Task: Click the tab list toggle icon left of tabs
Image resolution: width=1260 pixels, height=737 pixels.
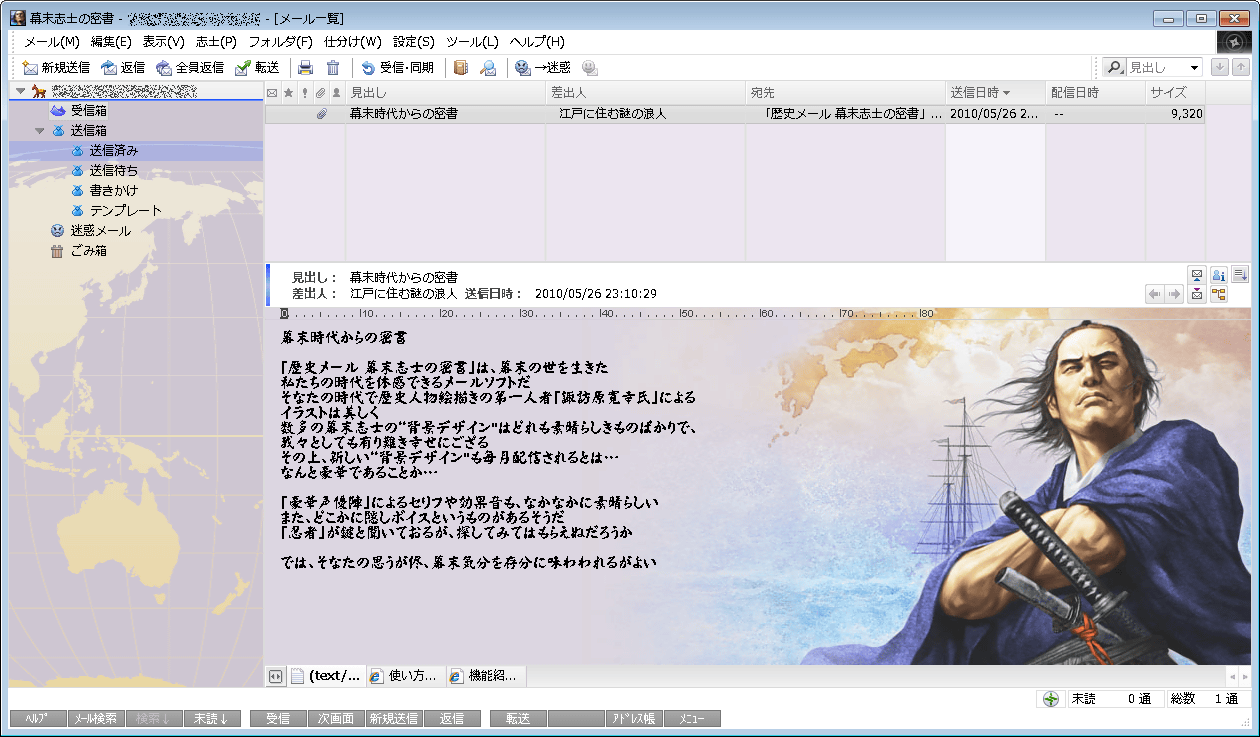Action: (275, 677)
